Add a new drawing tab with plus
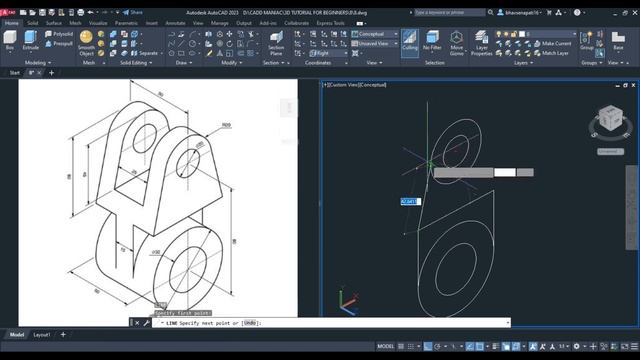This screenshot has height=360, width=640. click(x=51, y=73)
